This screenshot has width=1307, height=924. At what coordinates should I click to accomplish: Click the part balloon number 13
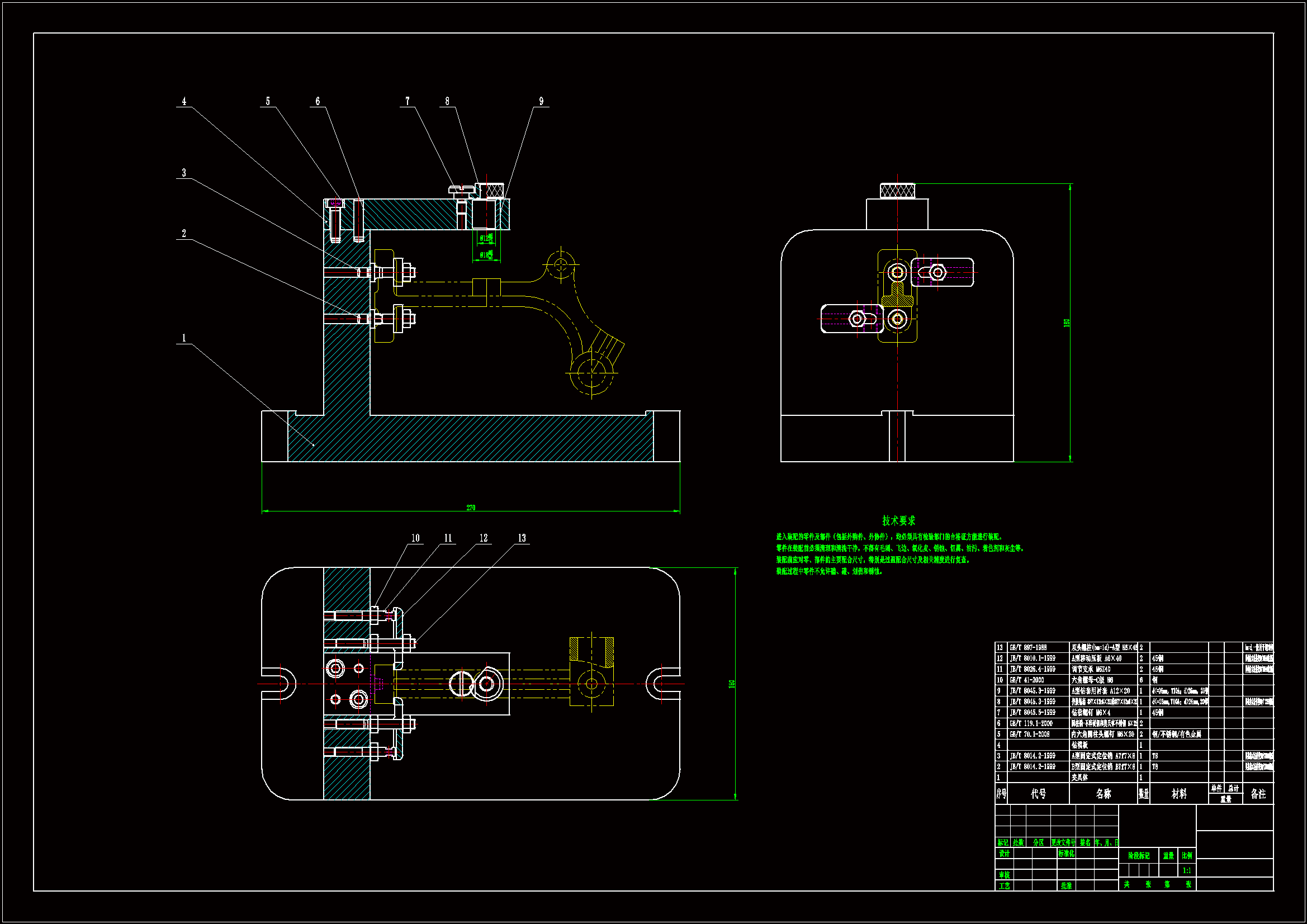coord(522,538)
